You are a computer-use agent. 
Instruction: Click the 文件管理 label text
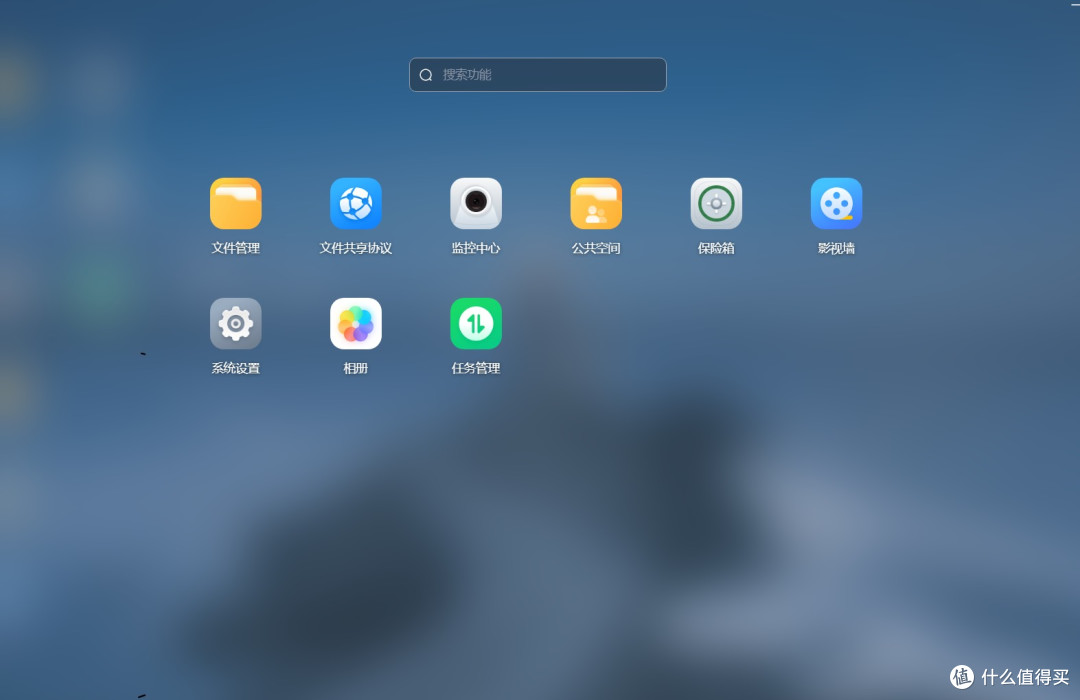click(x=236, y=248)
